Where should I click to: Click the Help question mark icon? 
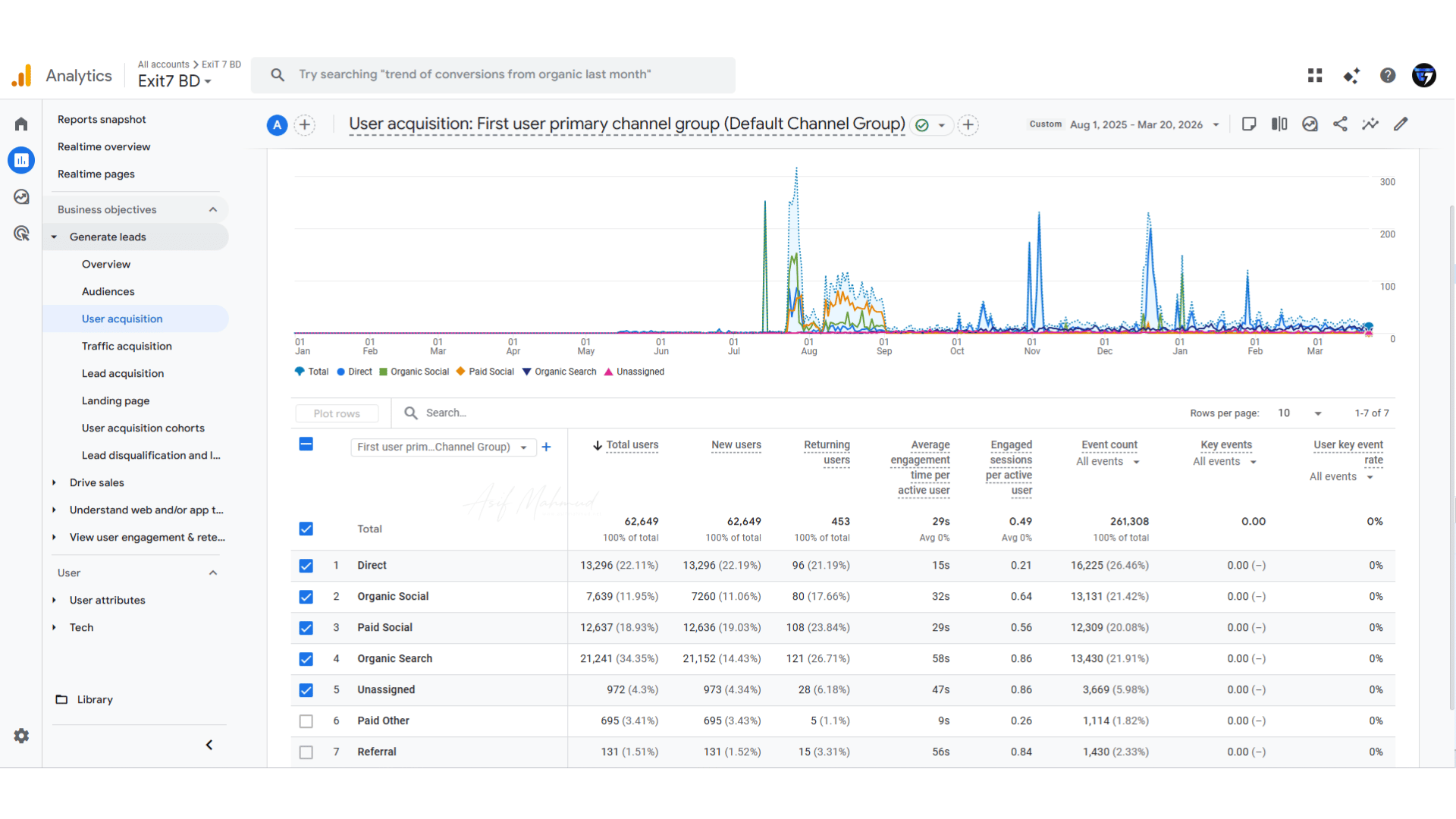point(1388,75)
